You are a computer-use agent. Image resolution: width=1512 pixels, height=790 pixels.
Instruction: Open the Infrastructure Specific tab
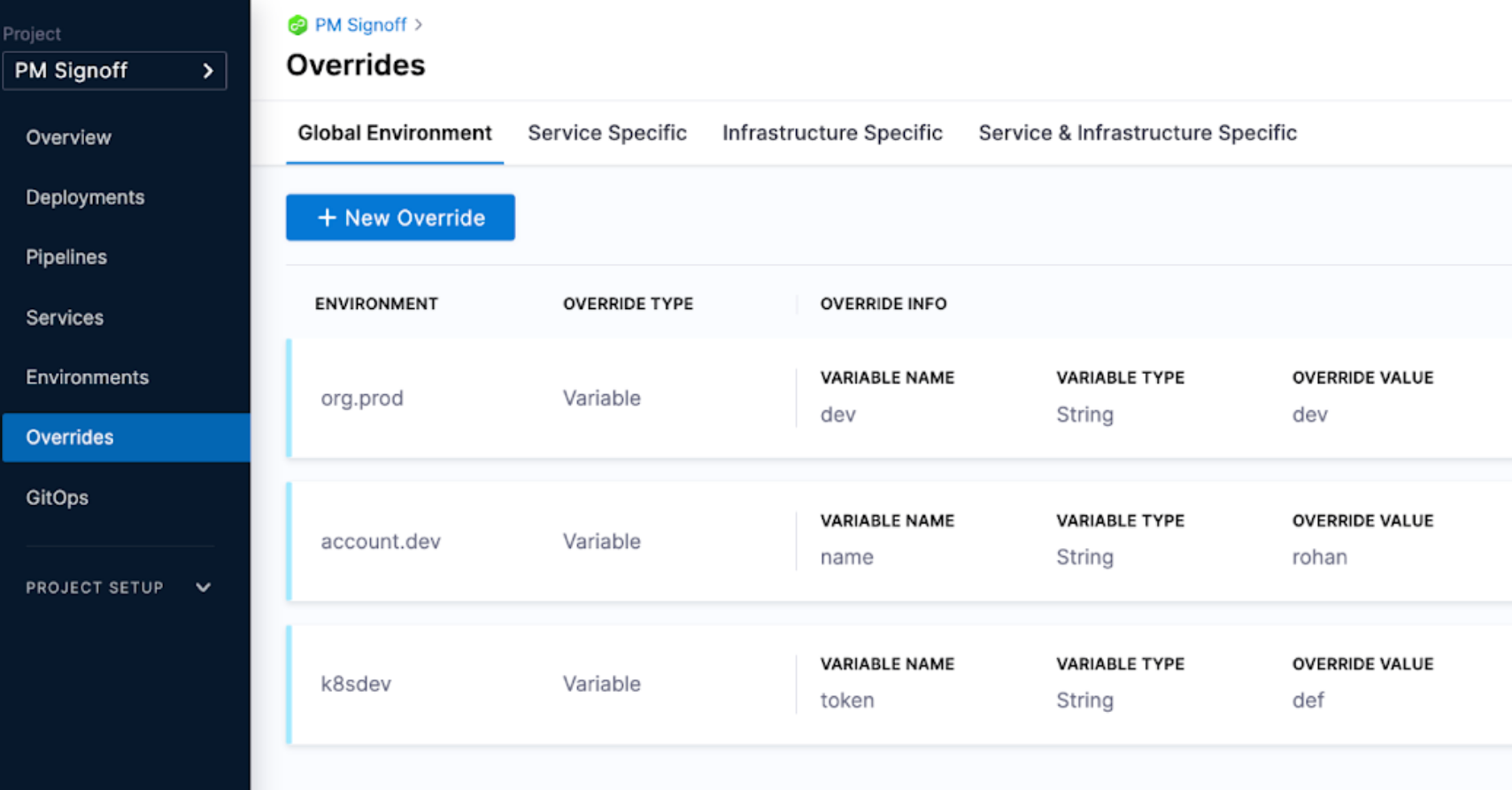click(x=832, y=133)
